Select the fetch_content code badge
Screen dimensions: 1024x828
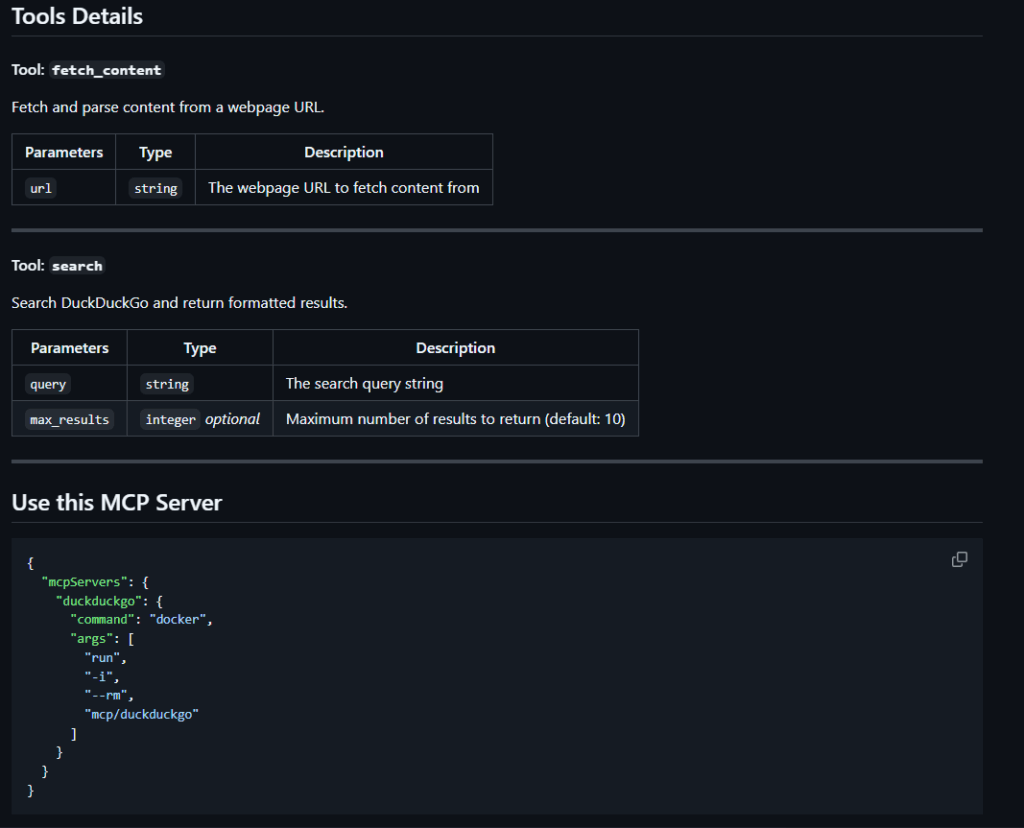pyautogui.click(x=106, y=70)
